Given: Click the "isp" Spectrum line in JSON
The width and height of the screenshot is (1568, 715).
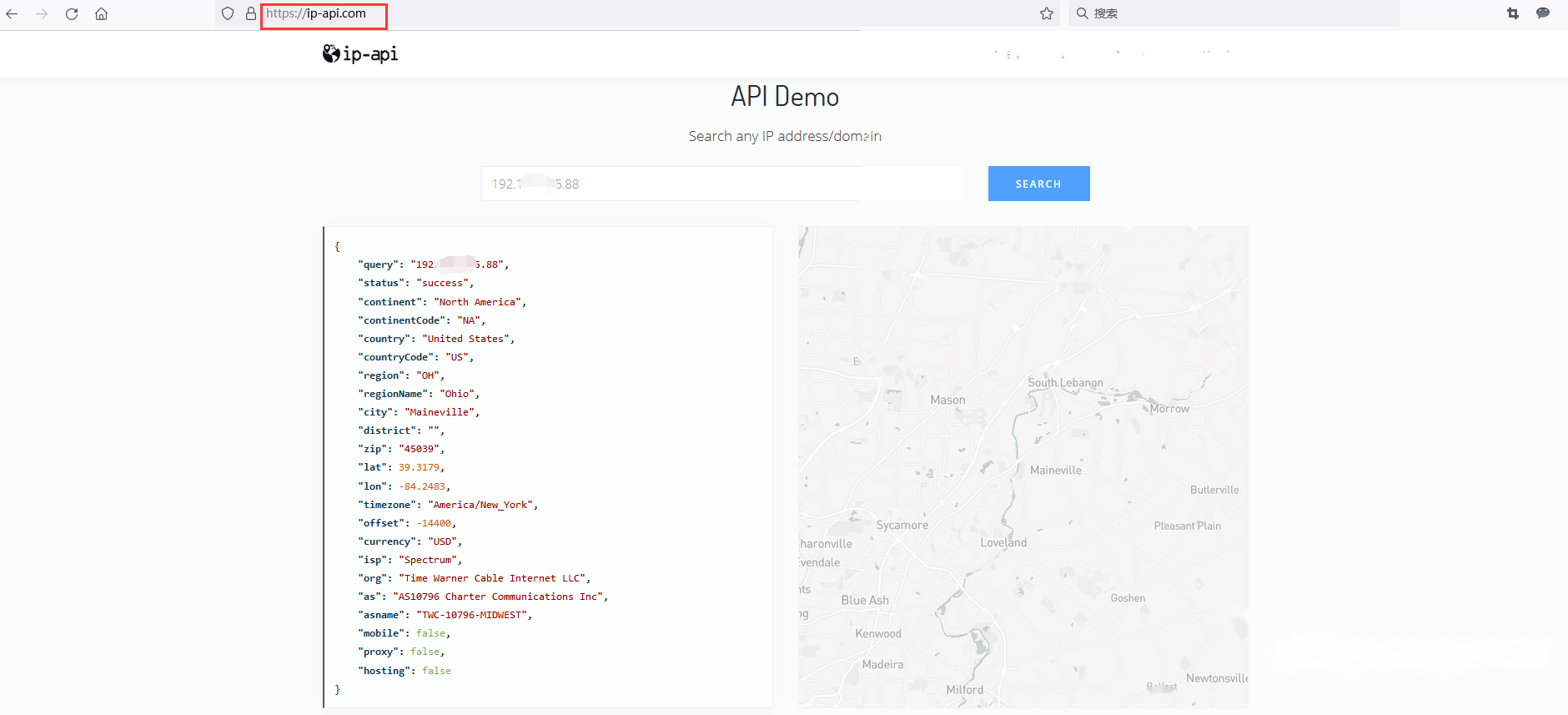Looking at the screenshot, I should point(410,560).
